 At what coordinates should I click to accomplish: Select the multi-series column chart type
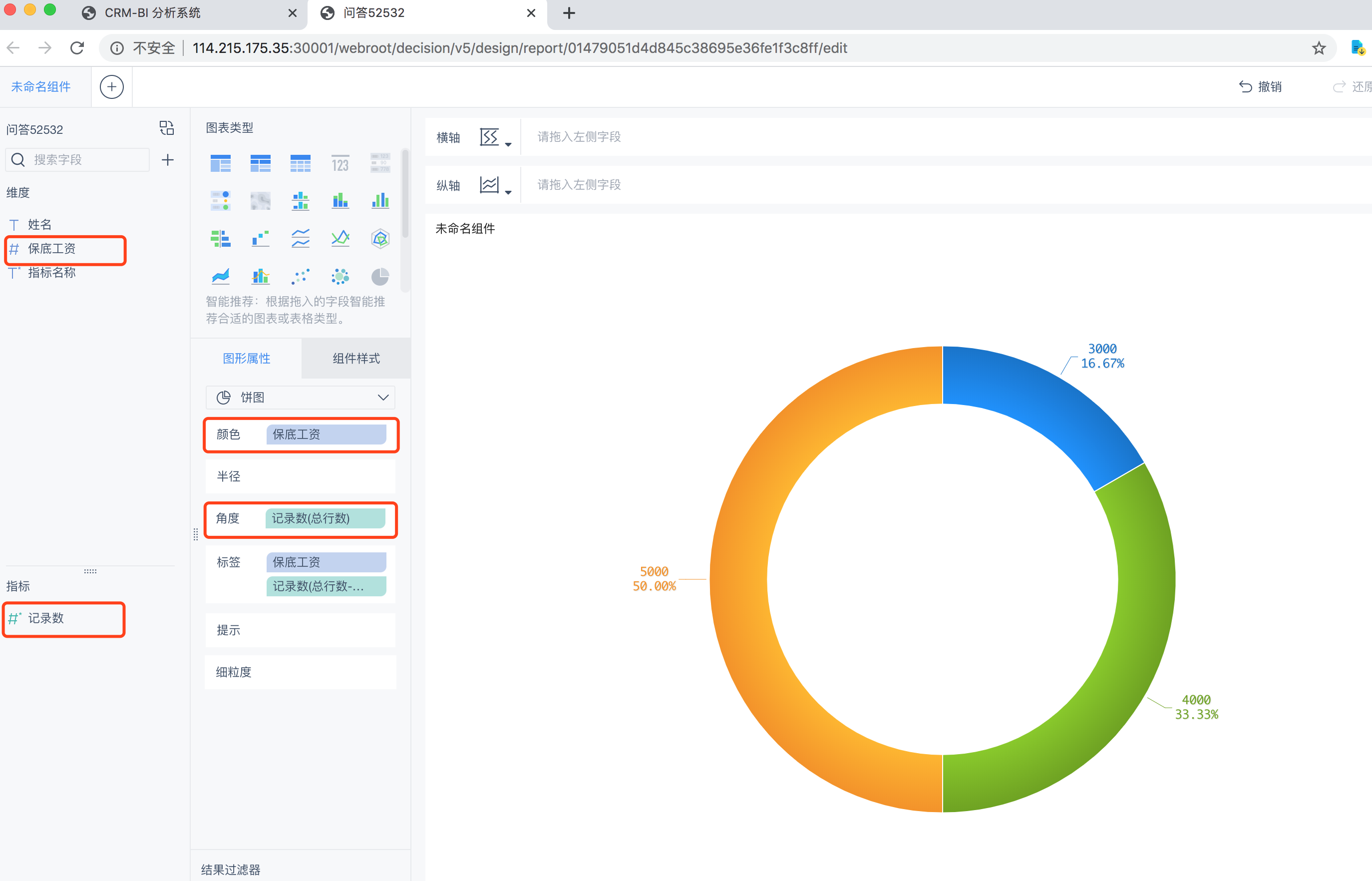[x=380, y=201]
